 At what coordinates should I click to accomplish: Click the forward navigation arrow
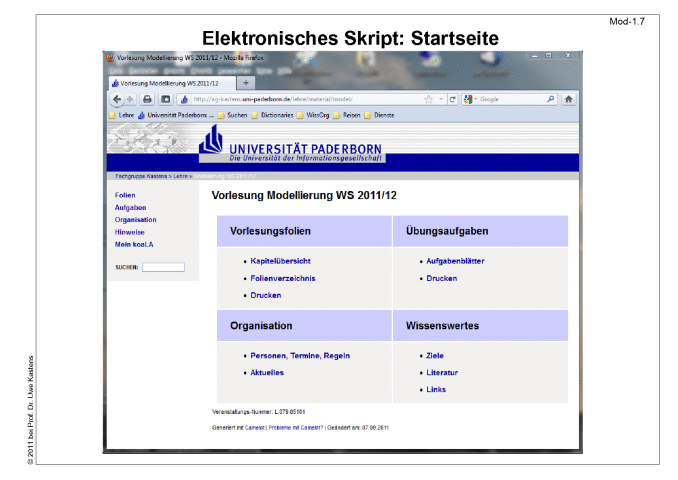pyautogui.click(x=130, y=99)
